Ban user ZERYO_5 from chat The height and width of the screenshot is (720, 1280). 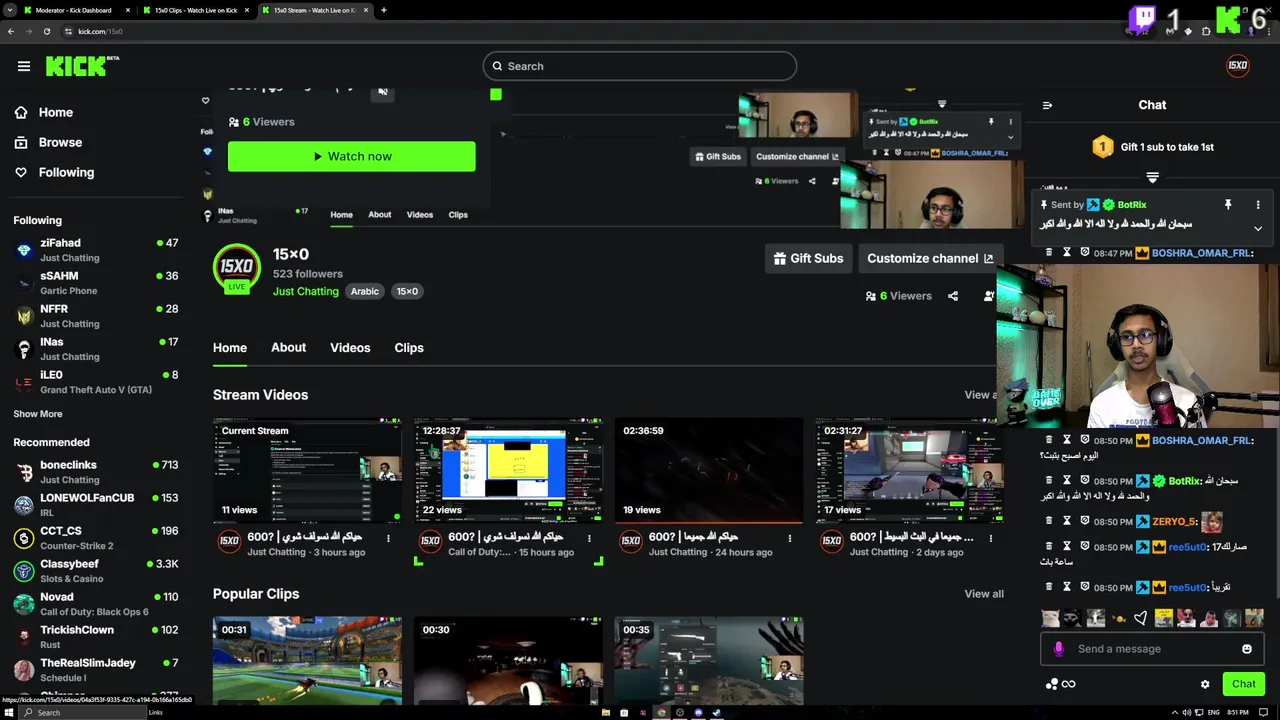pos(1085,522)
